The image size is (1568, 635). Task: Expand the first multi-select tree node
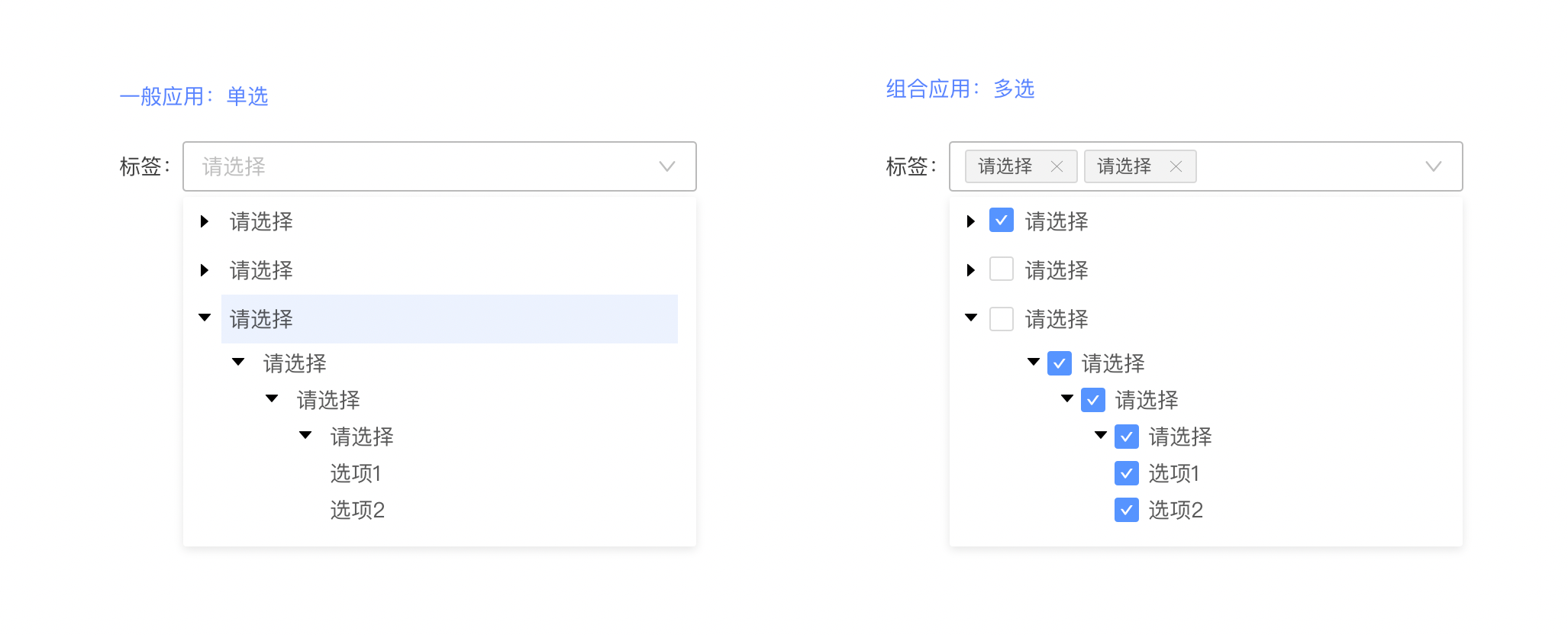pyautogui.click(x=971, y=221)
